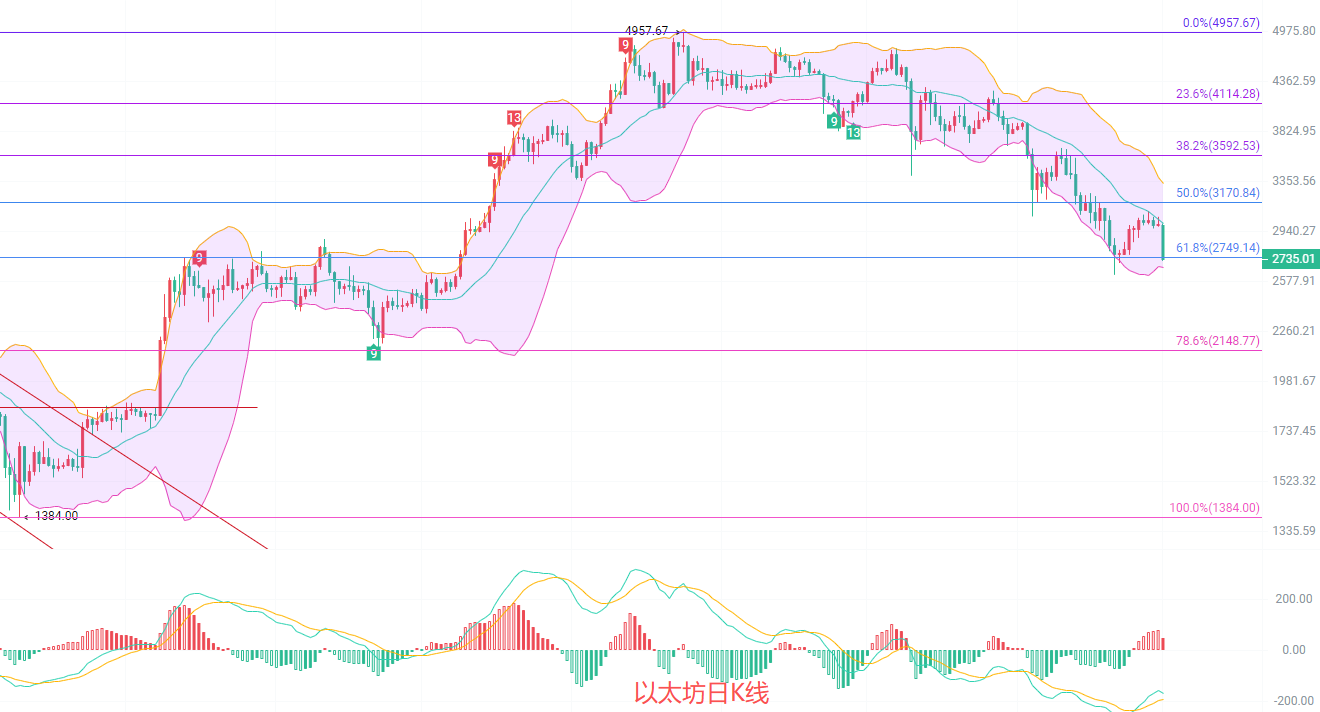Click the red 9 badge near the 4957.67 peak
The width and height of the screenshot is (1320, 712).
(x=625, y=45)
